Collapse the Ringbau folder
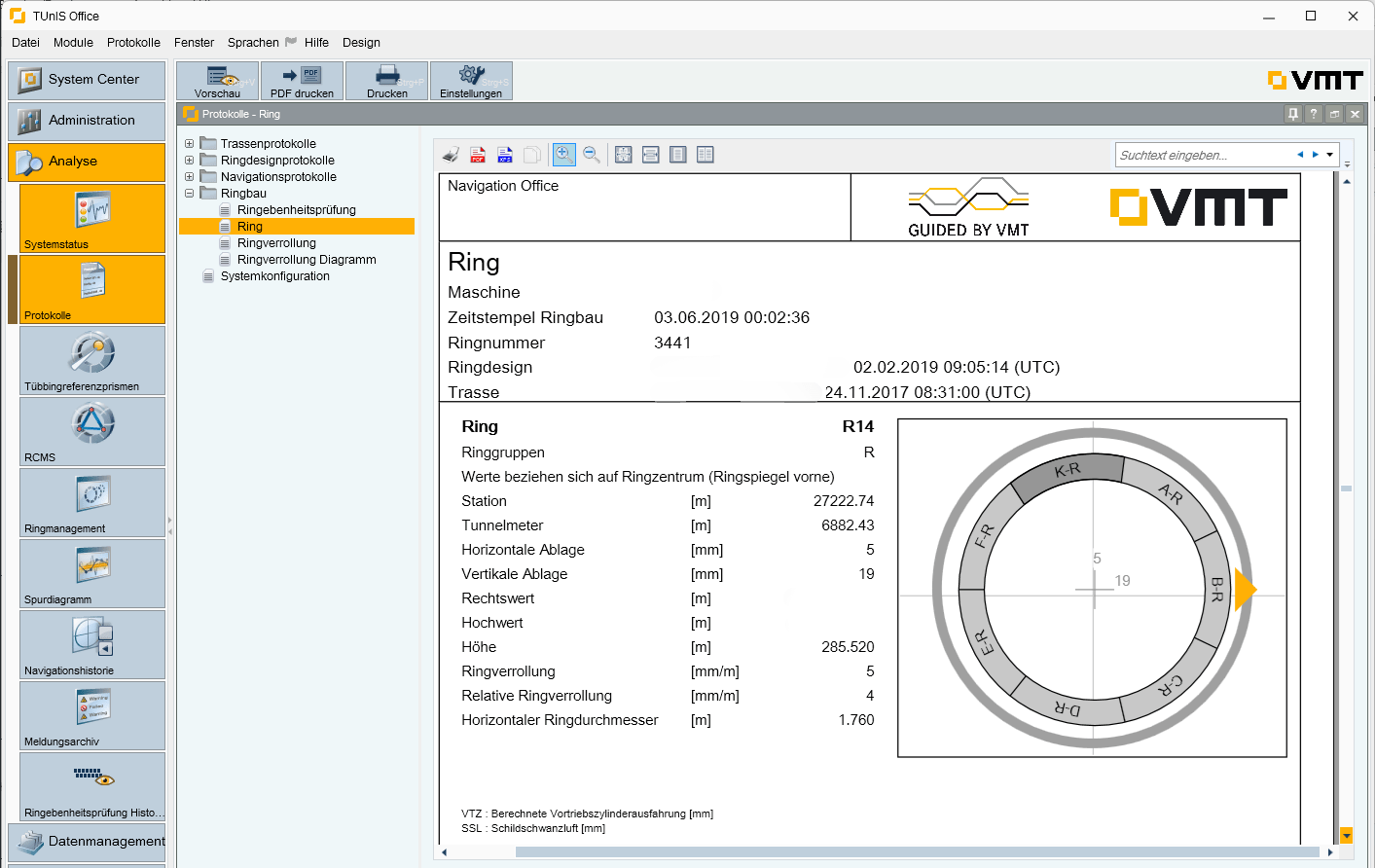 [189, 194]
